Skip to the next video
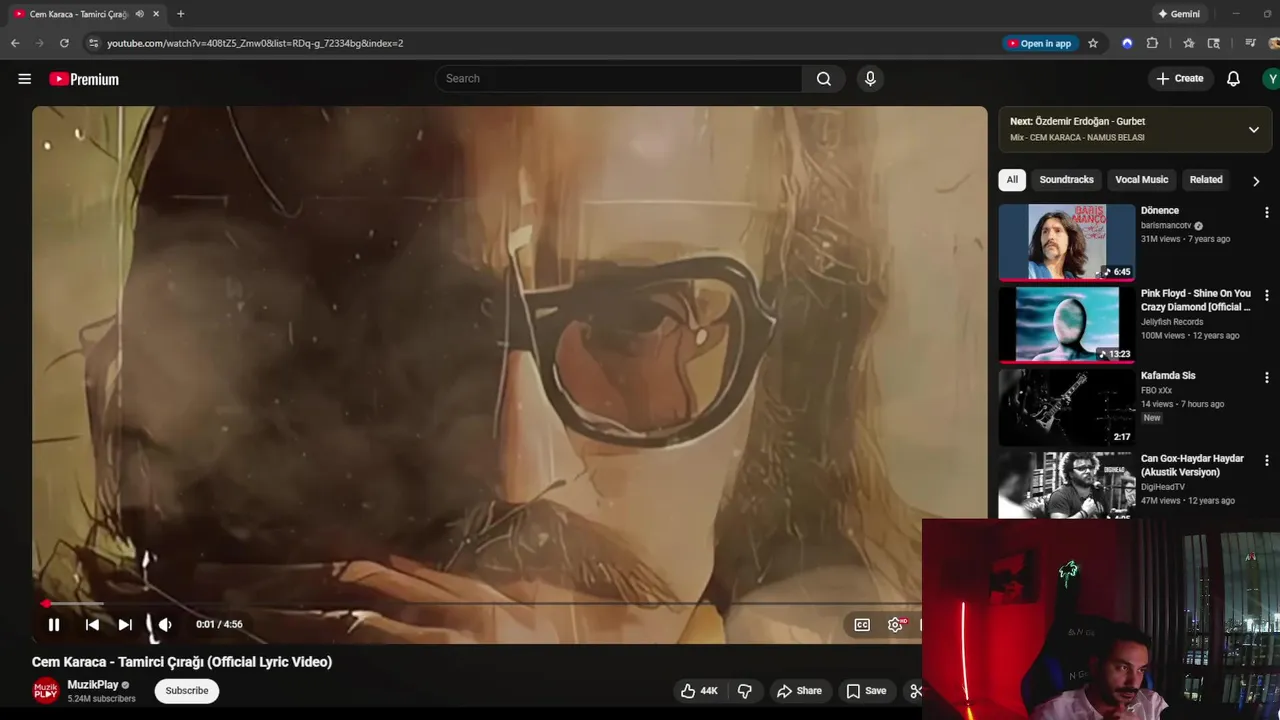Screen dimensions: 1280x720 pos(125,625)
